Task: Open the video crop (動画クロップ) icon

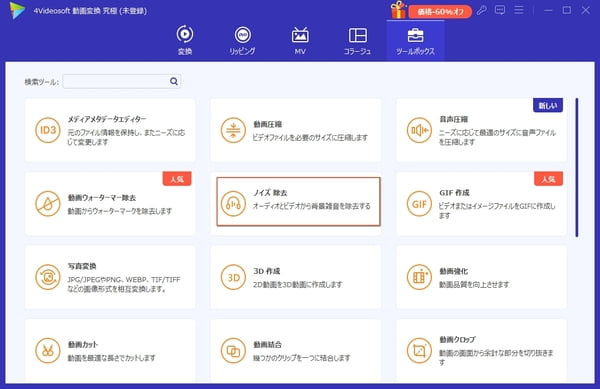Action: click(419, 350)
